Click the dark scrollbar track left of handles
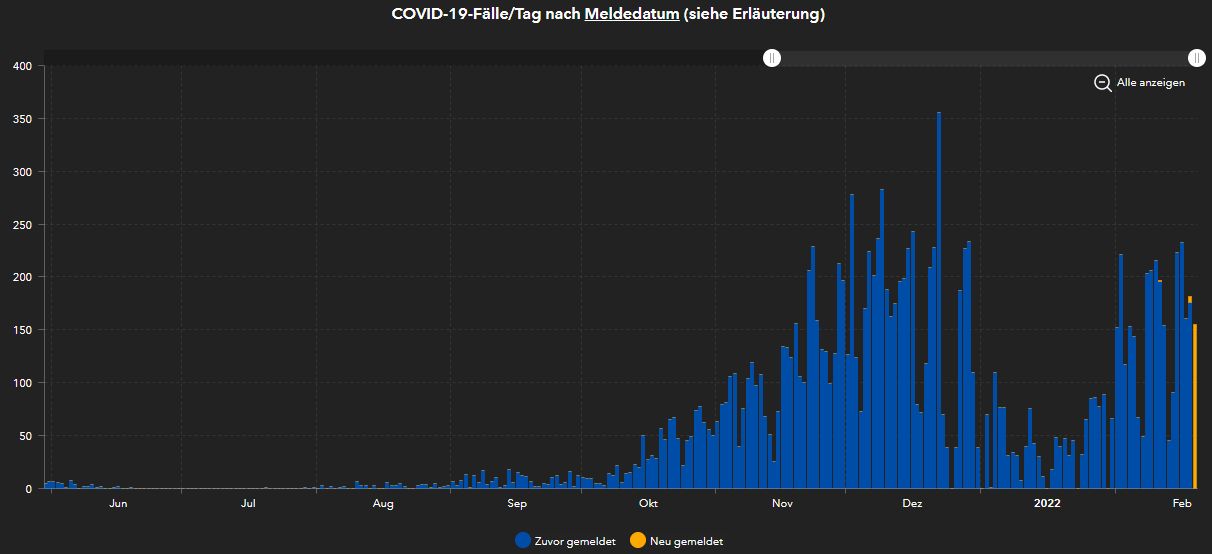The image size is (1212, 554). tap(400, 58)
